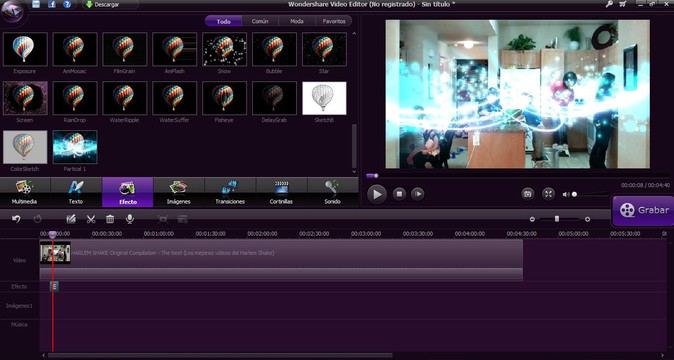Select the WaterRipple effect thumbnail
This screenshot has height=360, width=674.
click(125, 98)
